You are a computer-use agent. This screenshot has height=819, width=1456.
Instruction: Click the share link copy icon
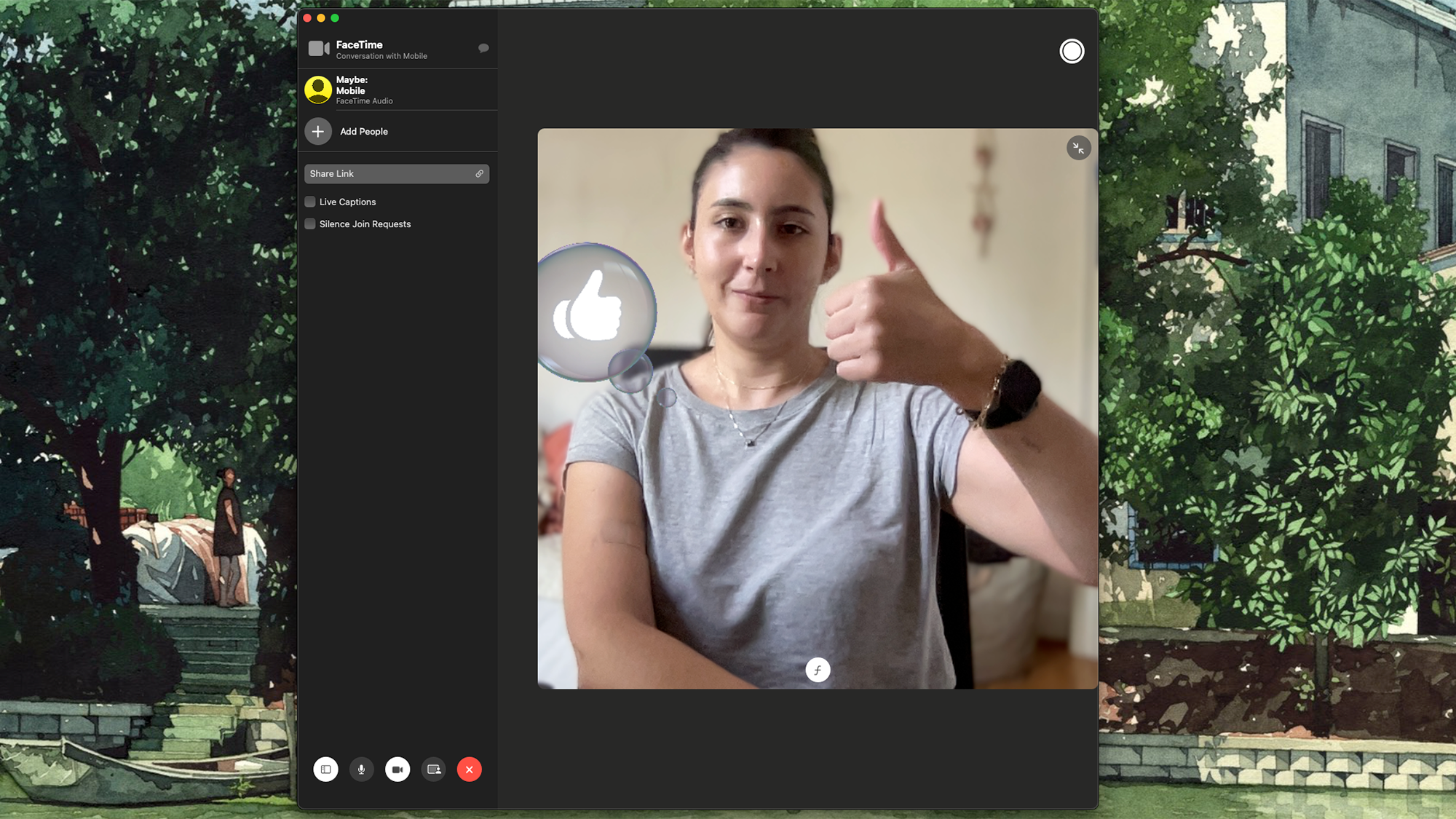[x=479, y=173]
